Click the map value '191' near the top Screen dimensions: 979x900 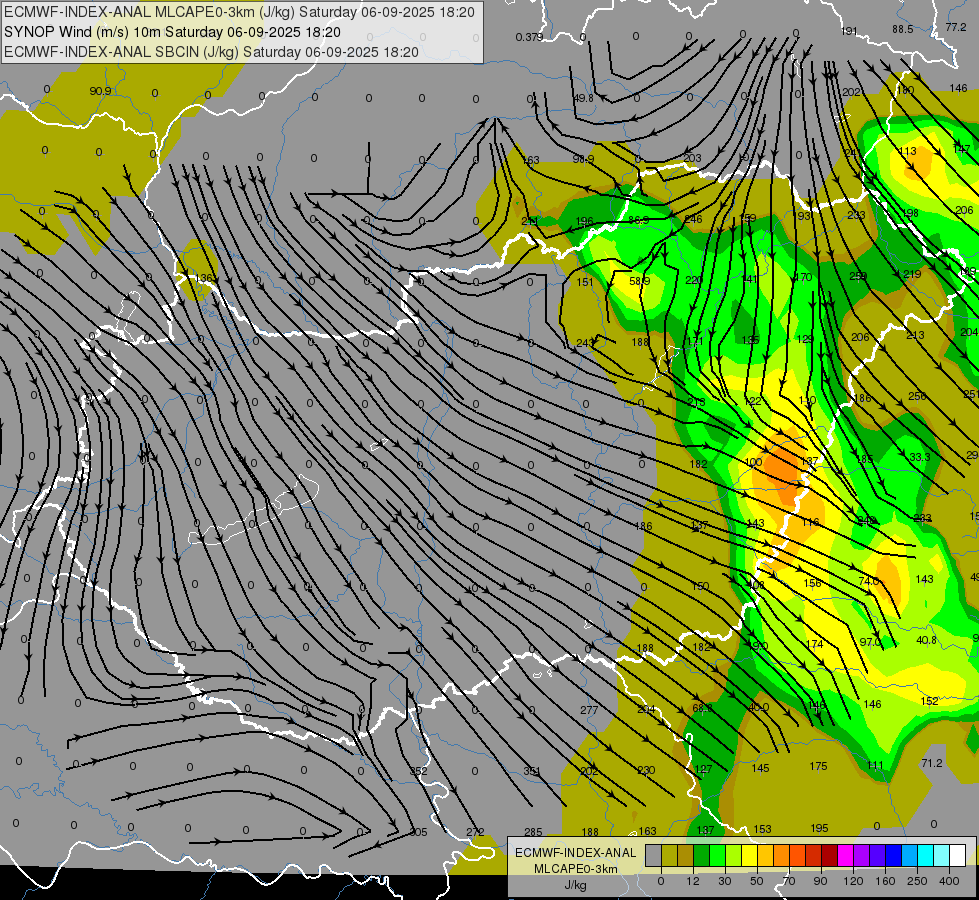coord(850,31)
